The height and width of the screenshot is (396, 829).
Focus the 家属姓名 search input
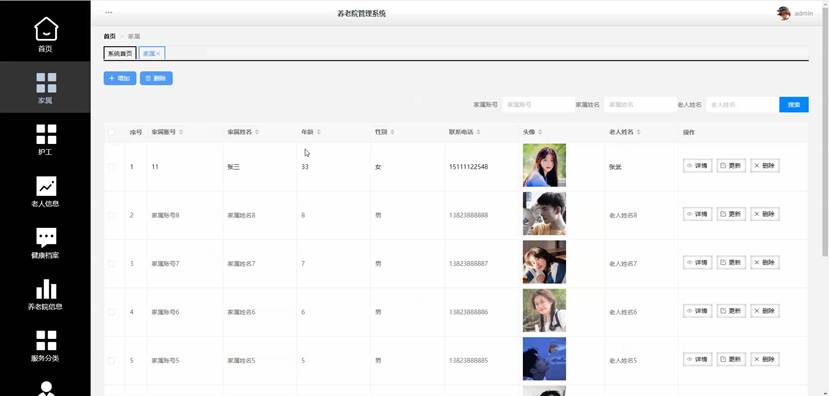click(x=640, y=105)
